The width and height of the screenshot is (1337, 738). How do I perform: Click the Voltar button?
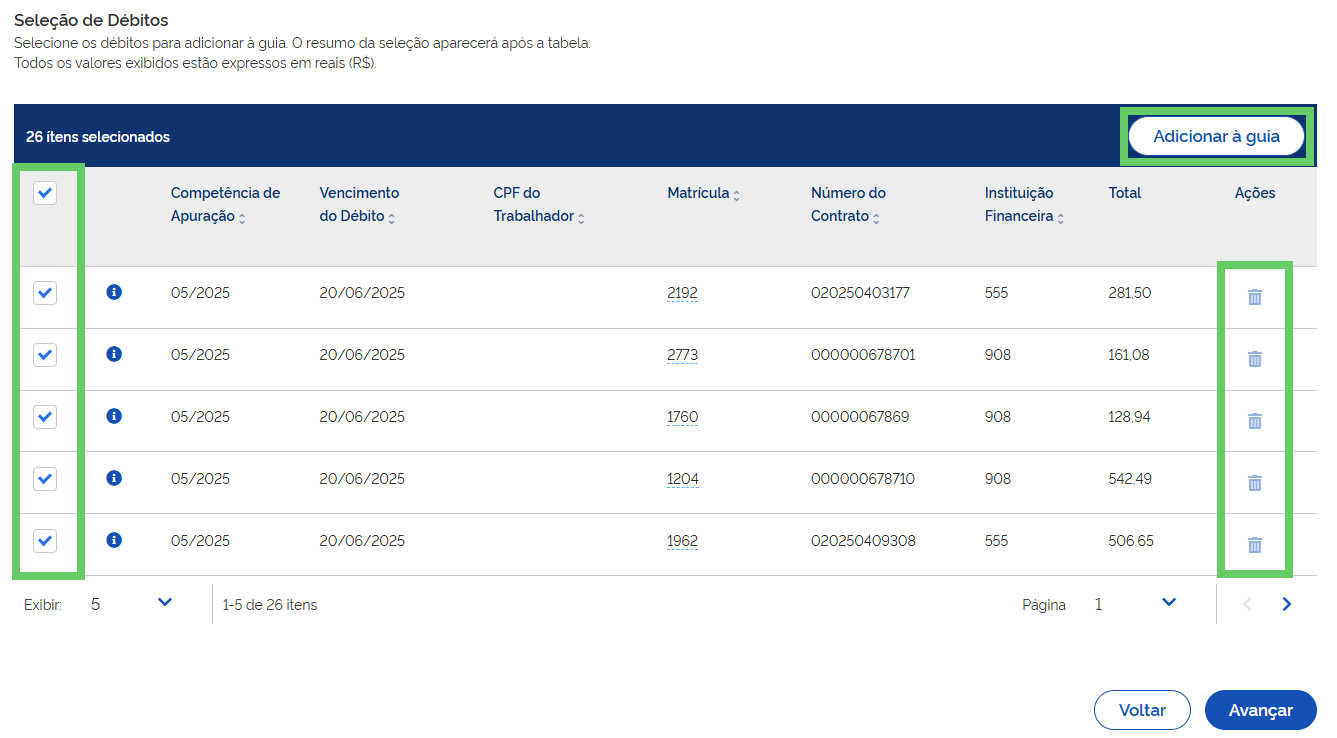[1142, 710]
